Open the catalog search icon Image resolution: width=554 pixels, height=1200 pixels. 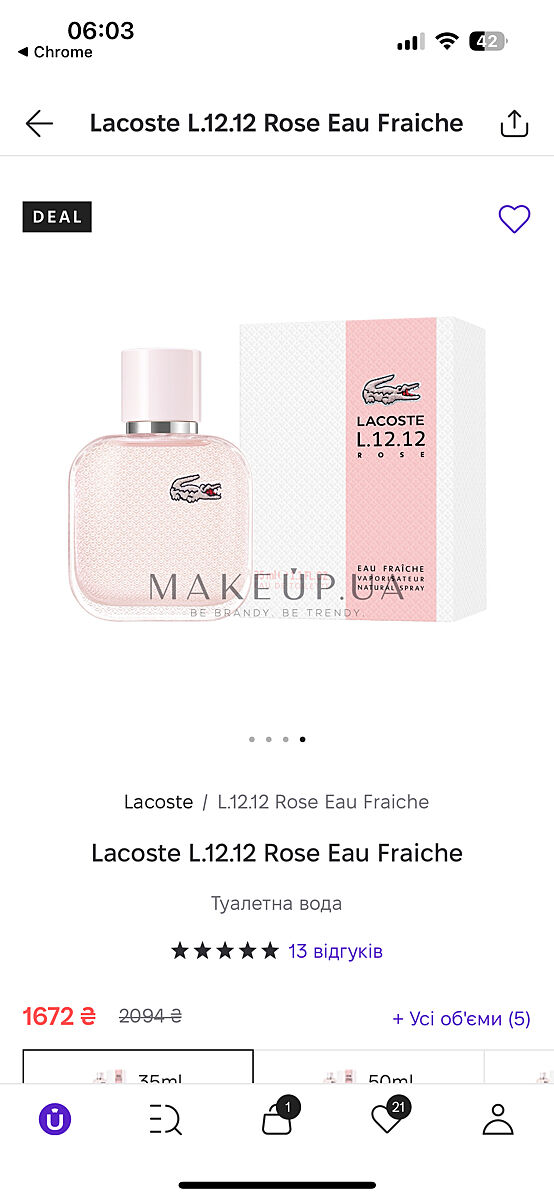(x=166, y=1119)
